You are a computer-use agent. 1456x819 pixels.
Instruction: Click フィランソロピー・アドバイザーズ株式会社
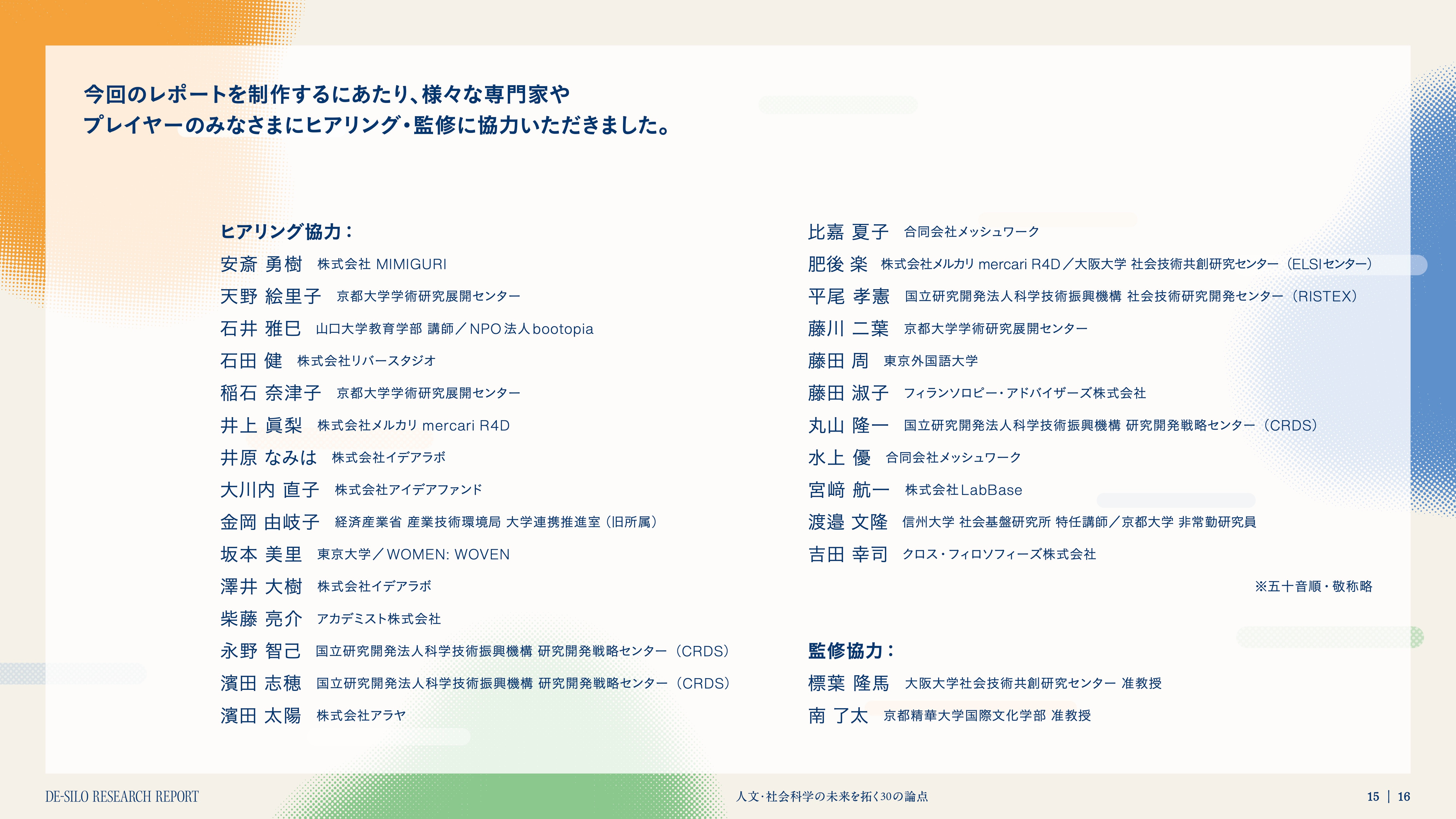click(1025, 393)
